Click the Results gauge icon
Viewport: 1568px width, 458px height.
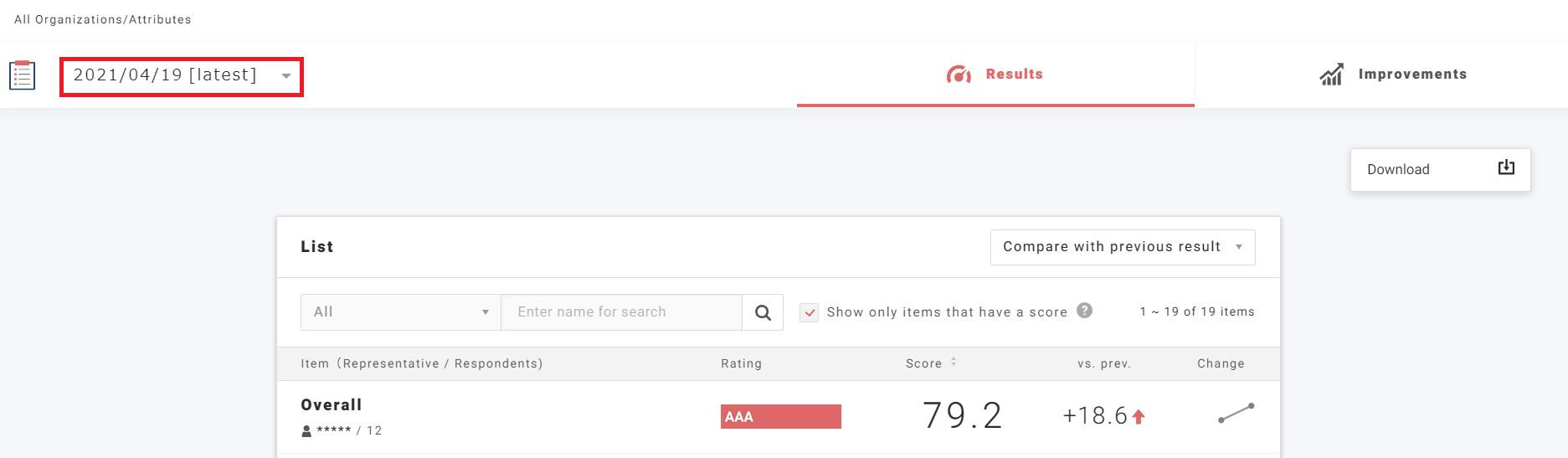click(959, 75)
